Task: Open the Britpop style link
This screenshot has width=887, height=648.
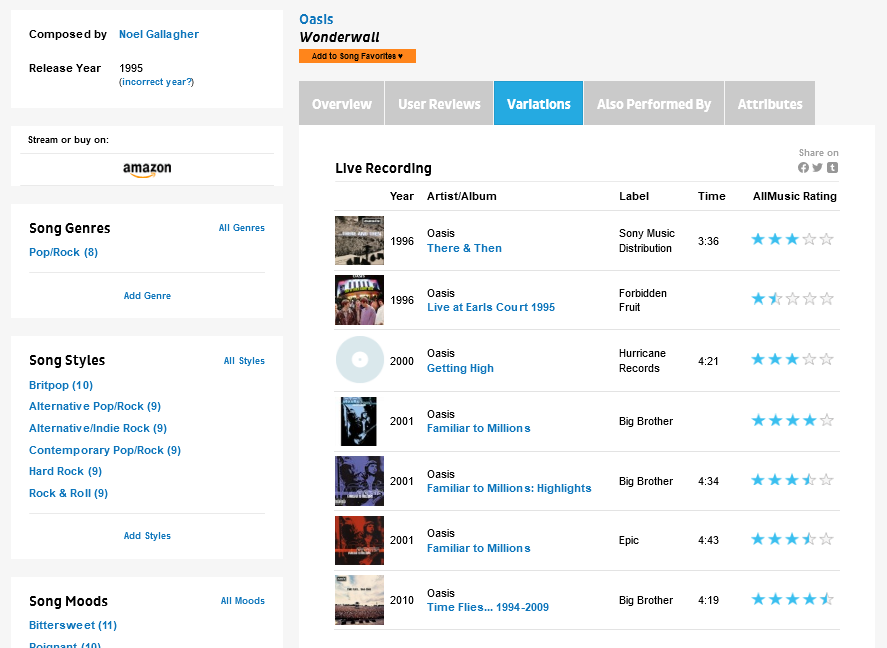Action: (x=61, y=385)
